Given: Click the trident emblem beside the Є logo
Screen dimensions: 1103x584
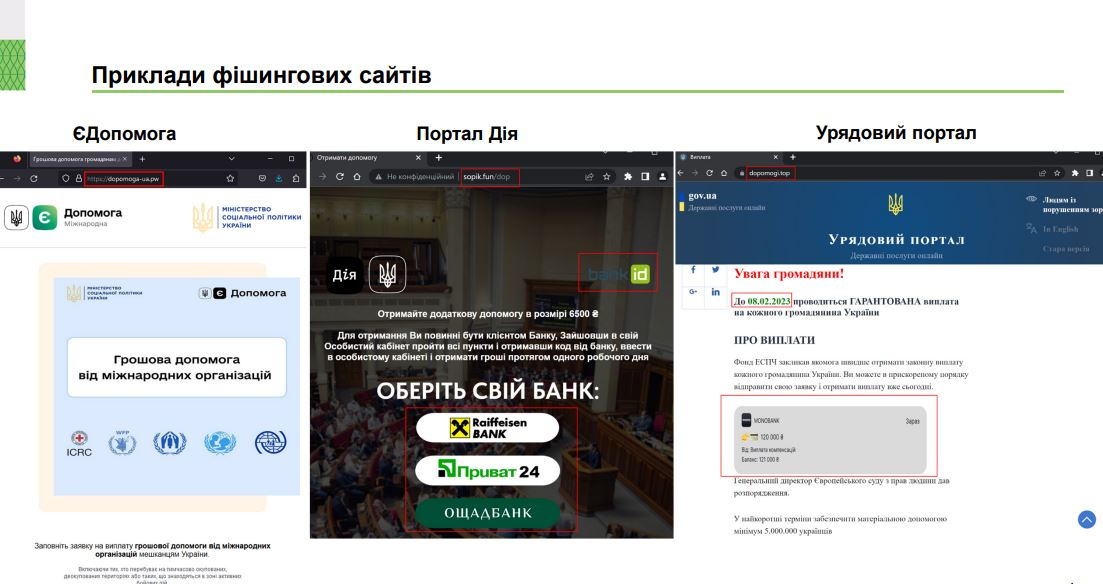Looking at the screenshot, I should point(16,217).
